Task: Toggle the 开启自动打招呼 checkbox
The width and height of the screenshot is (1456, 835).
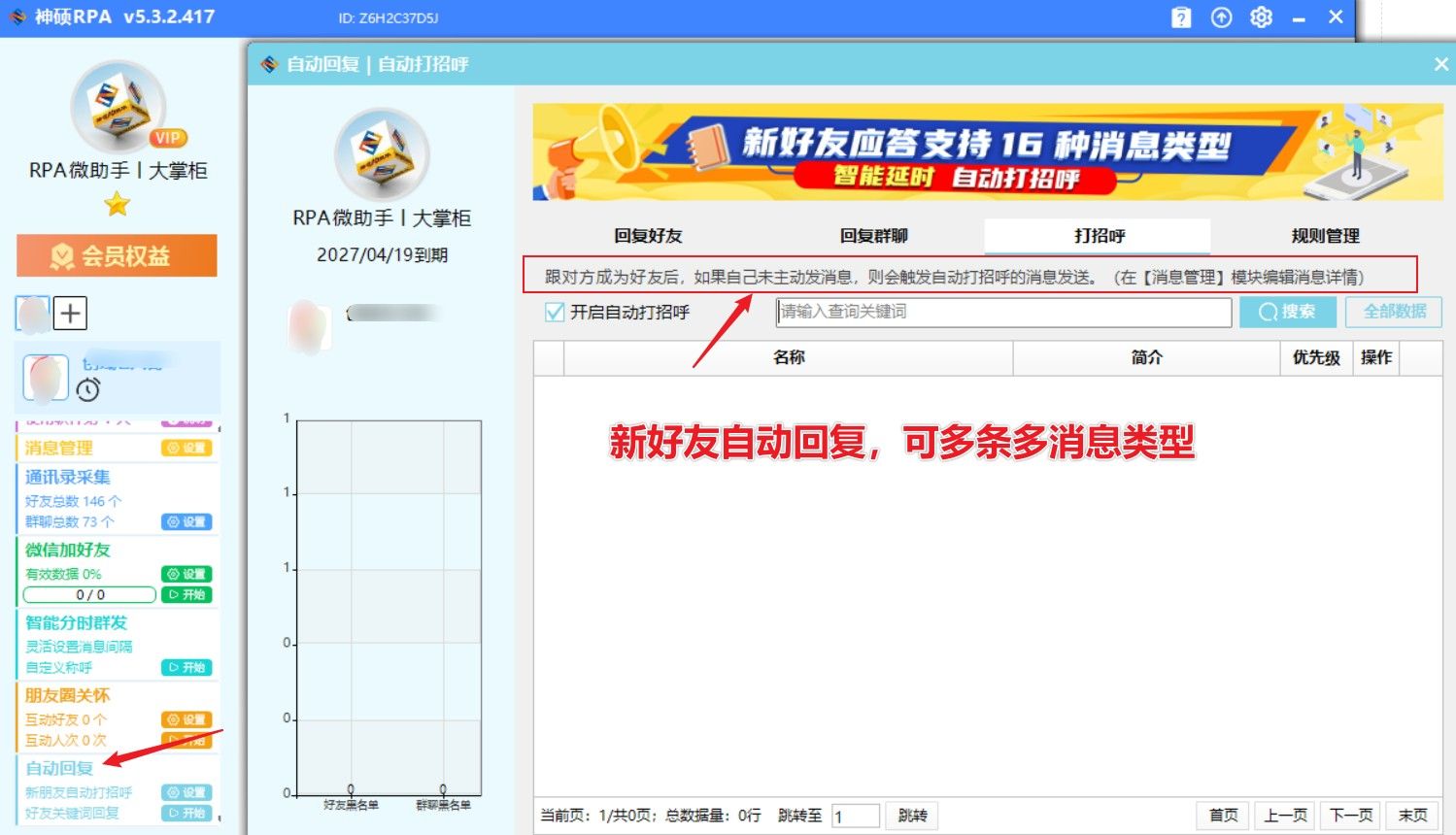Action: (555, 313)
